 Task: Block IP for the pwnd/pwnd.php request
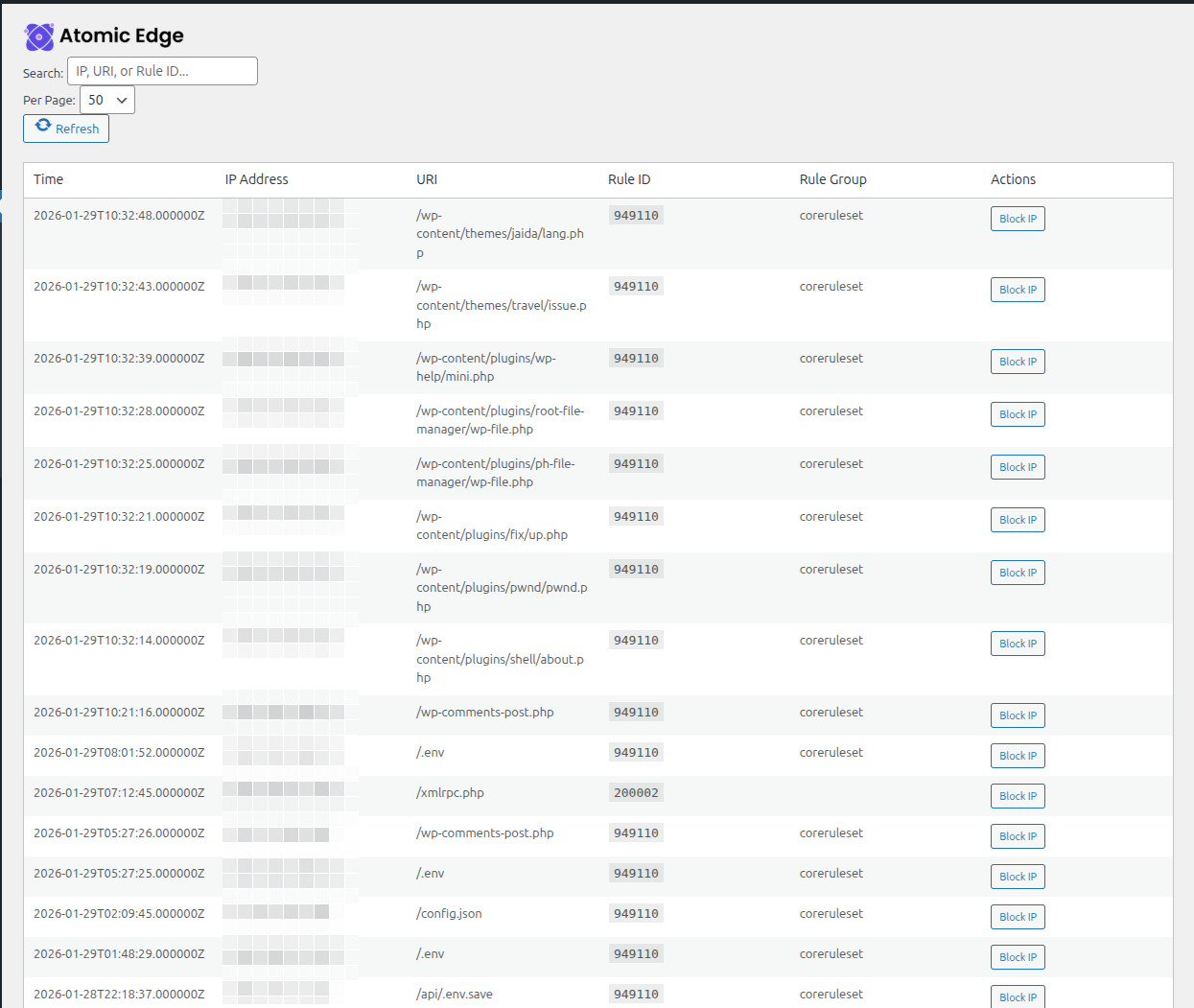(x=1017, y=572)
